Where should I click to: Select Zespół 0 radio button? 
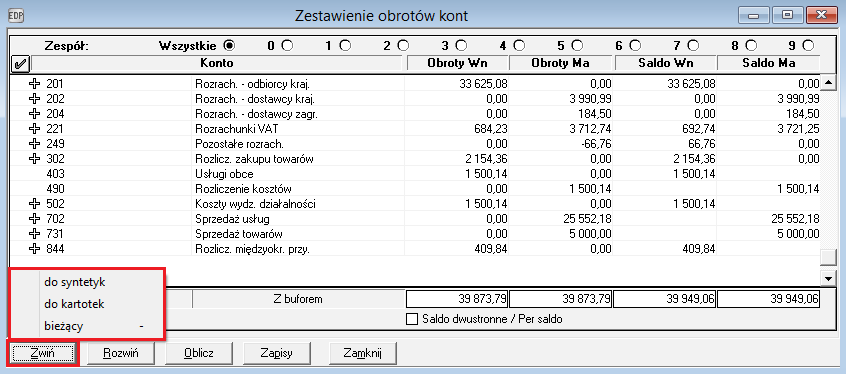click(288, 46)
